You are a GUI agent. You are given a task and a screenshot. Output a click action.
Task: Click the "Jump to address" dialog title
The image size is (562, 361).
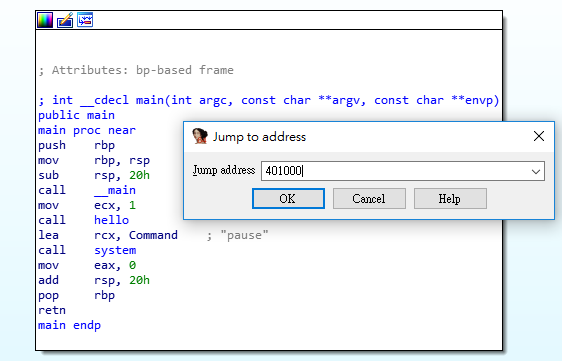point(259,137)
